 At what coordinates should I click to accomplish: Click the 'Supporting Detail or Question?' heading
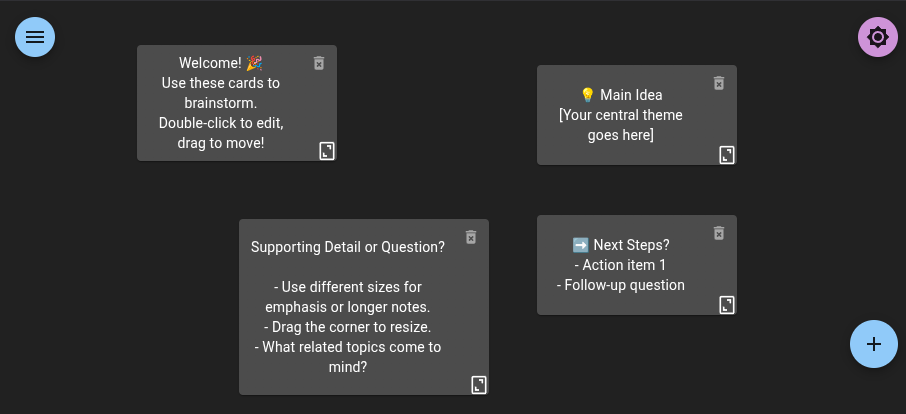tap(347, 247)
